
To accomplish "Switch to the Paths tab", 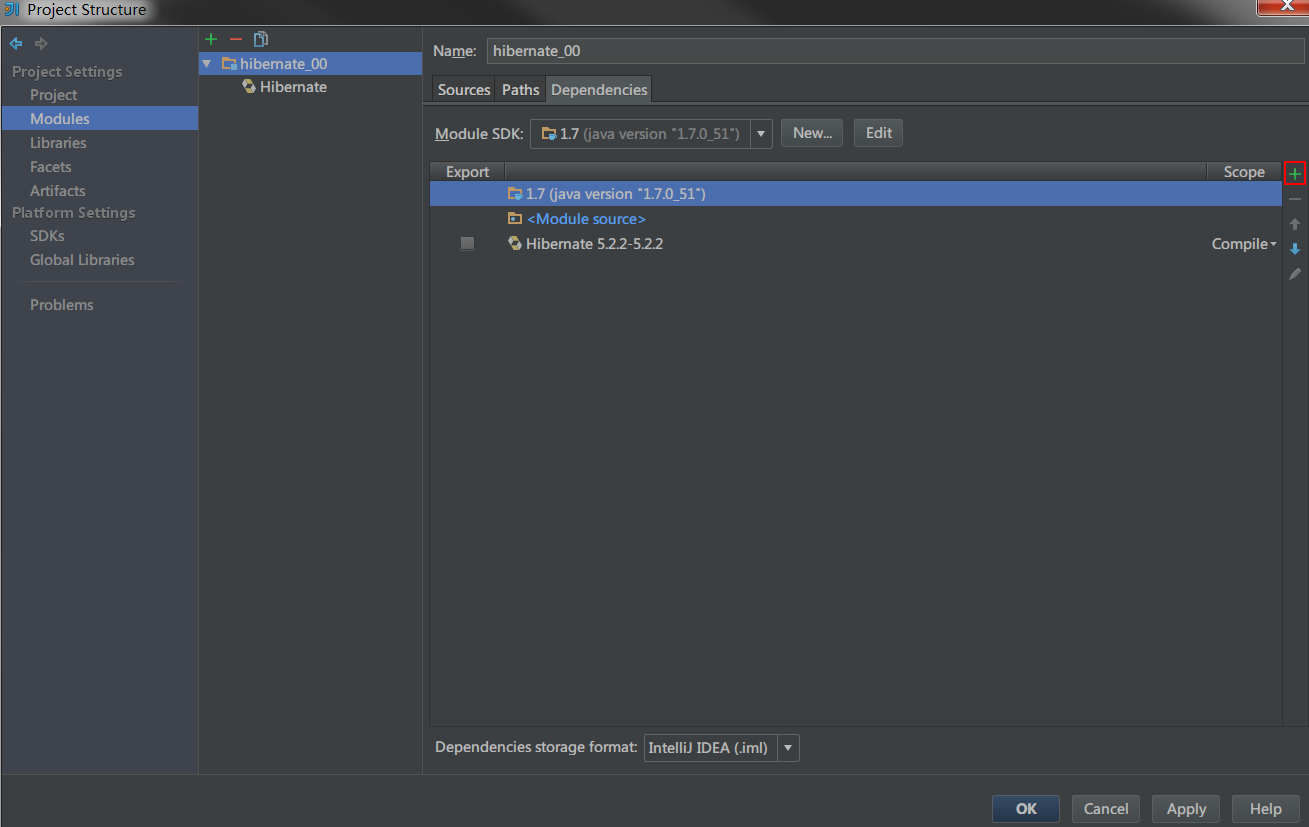I will 520,90.
